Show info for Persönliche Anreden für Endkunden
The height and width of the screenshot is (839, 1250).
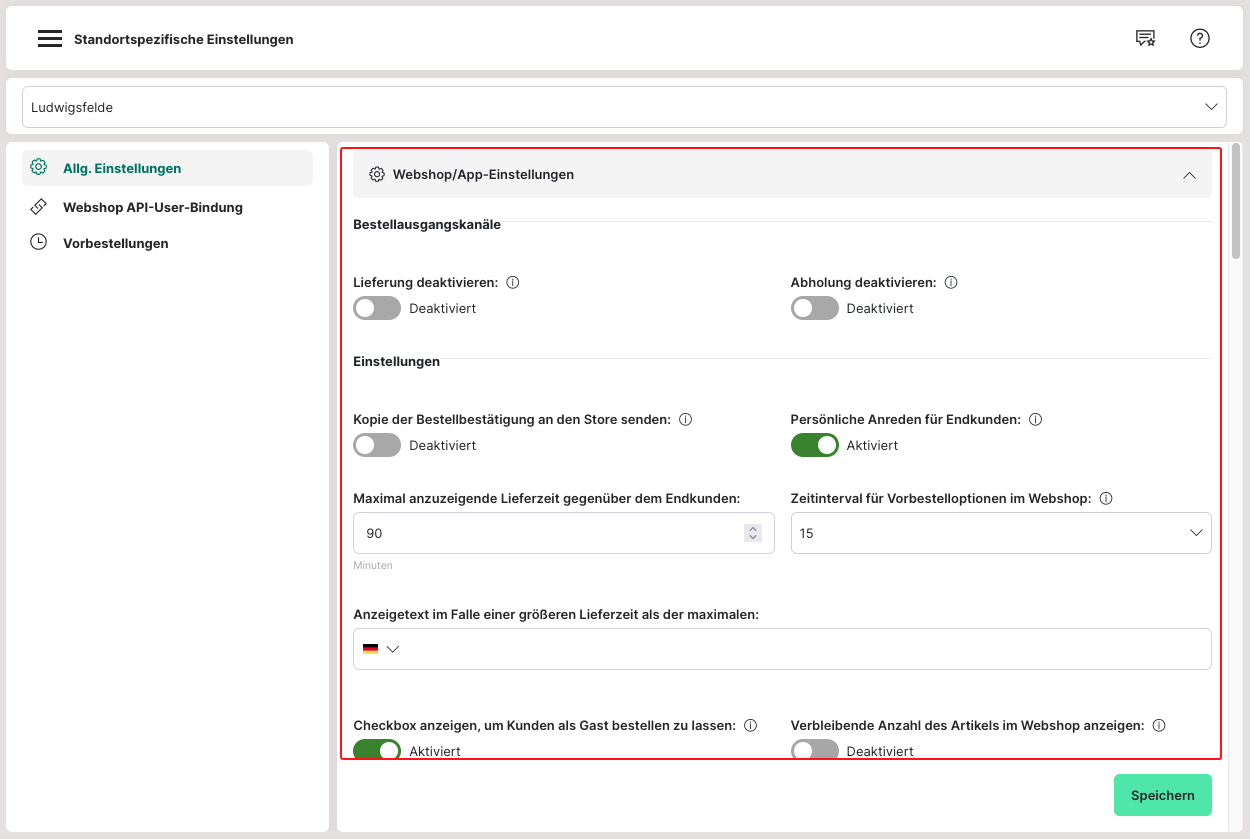pyautogui.click(x=1035, y=420)
